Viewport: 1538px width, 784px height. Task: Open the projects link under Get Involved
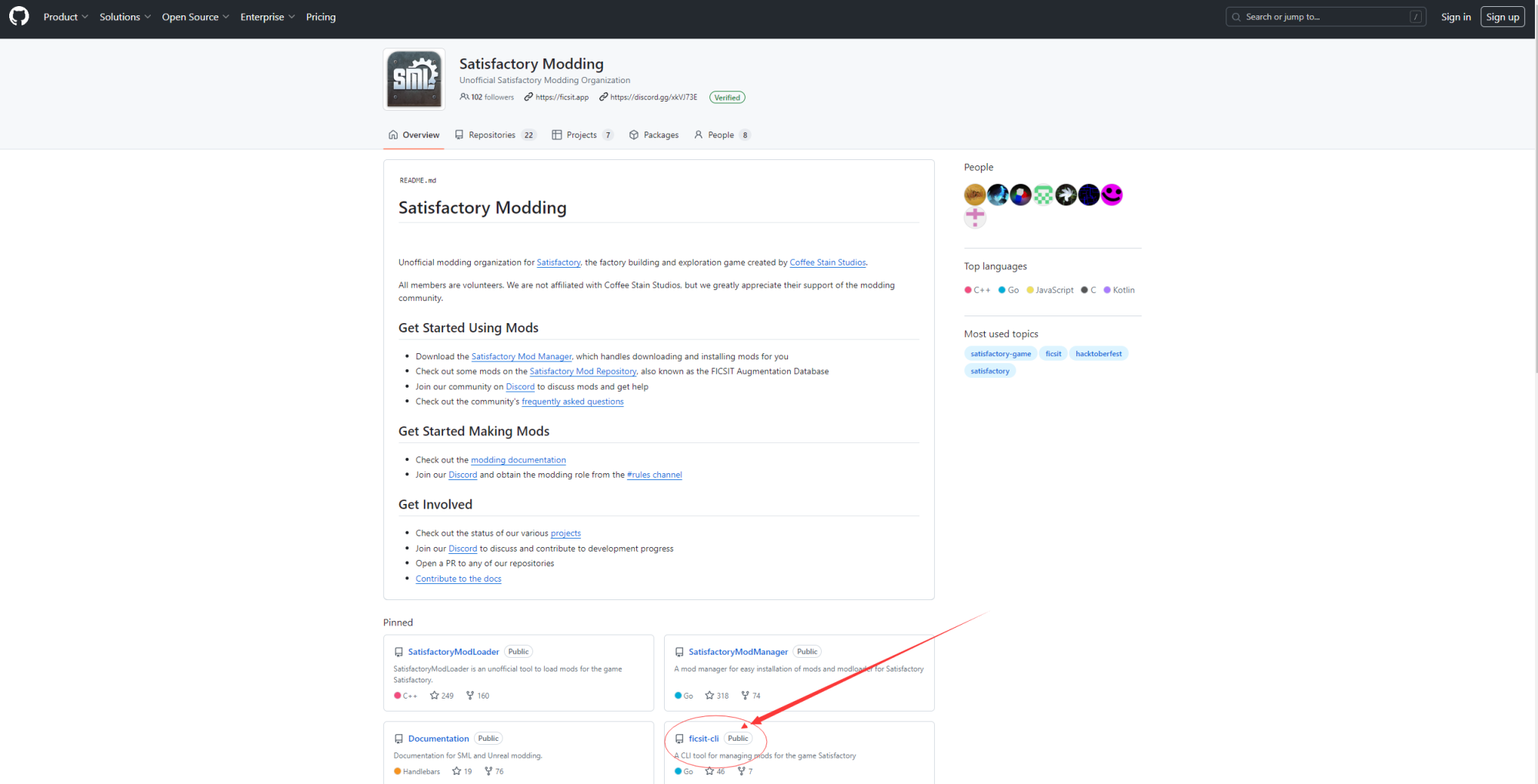click(565, 533)
